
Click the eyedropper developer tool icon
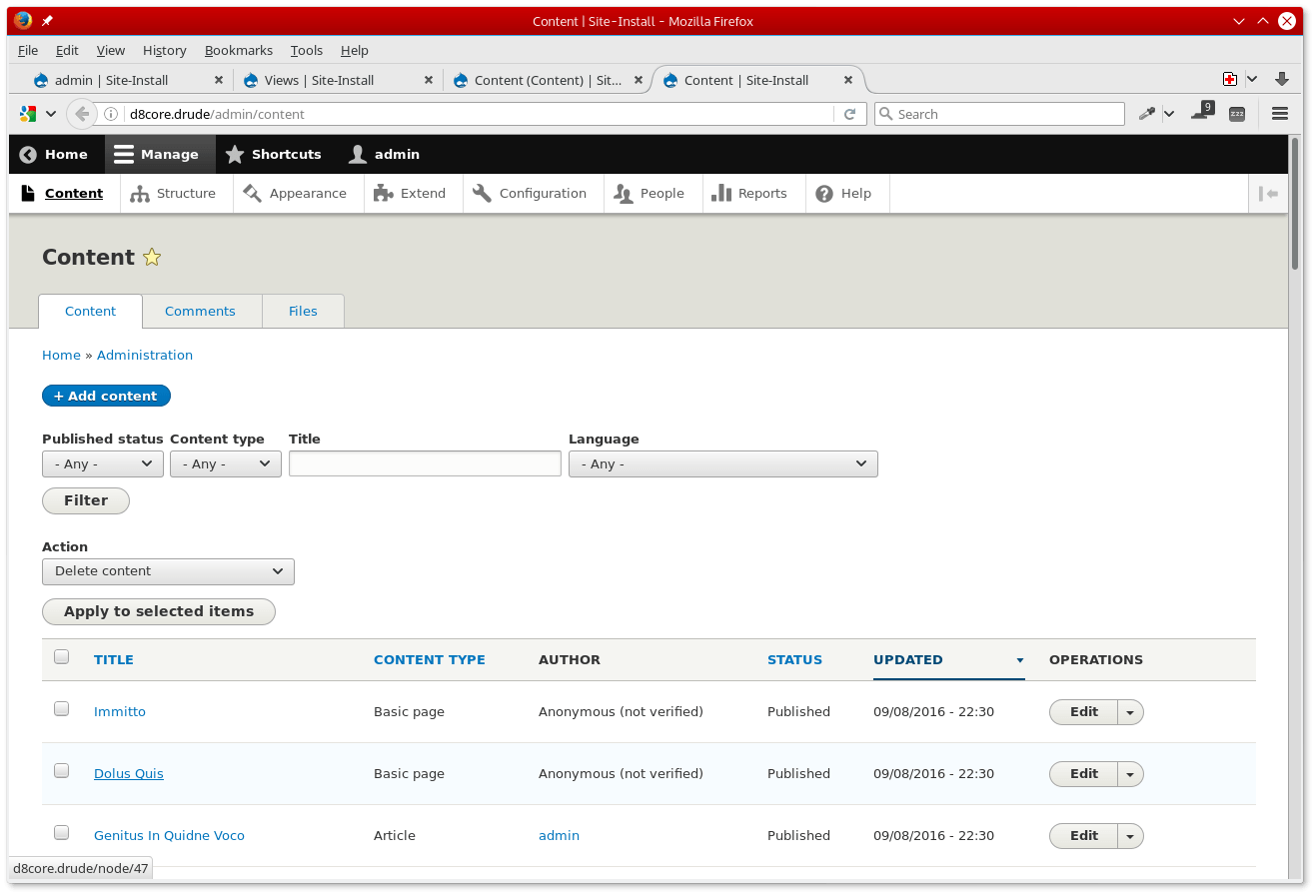tap(1146, 114)
